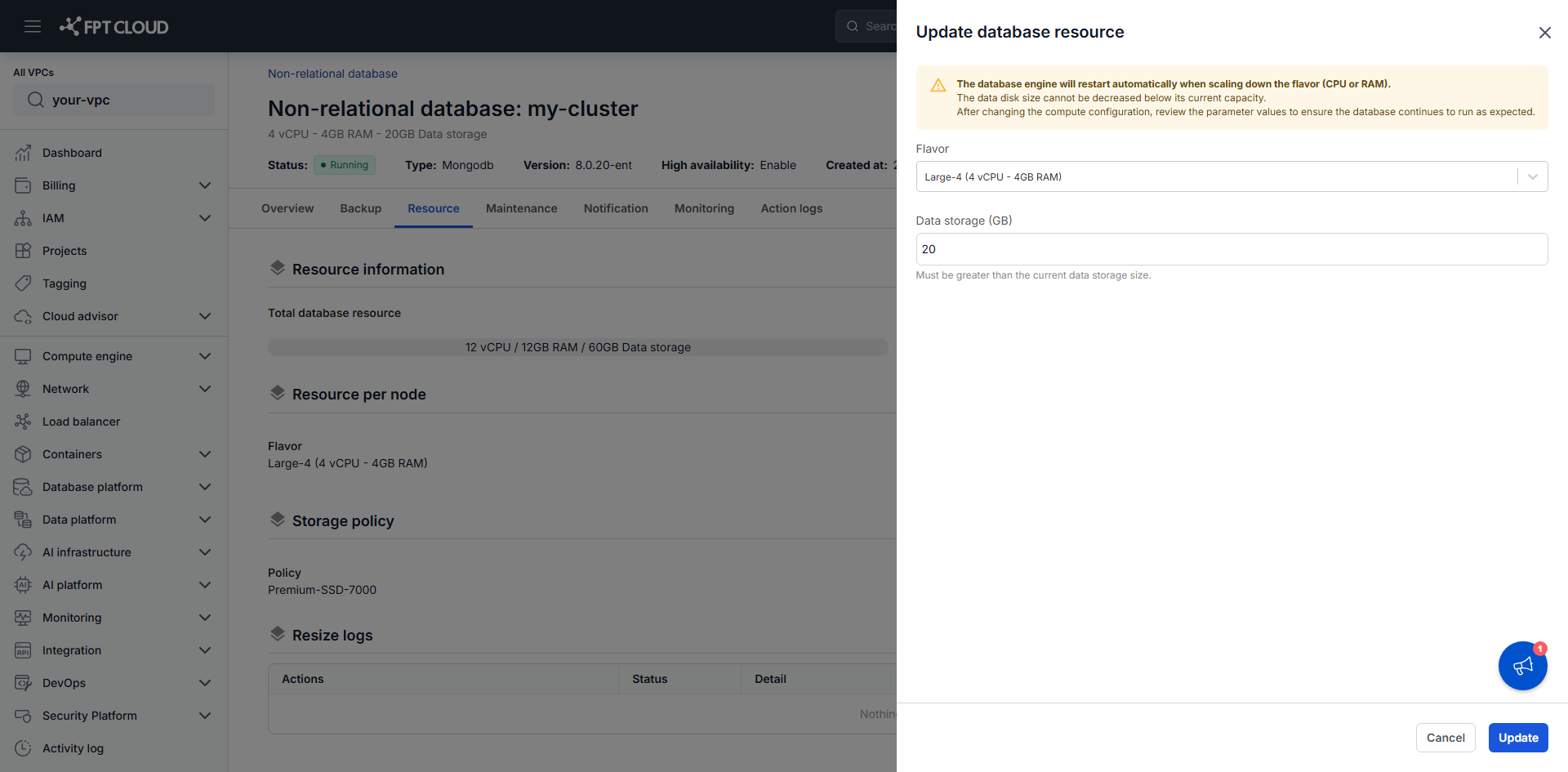Click the 12 vCPU / 12GB RAM total resource bar
Viewport: 1568px width, 772px height.
[x=578, y=347]
